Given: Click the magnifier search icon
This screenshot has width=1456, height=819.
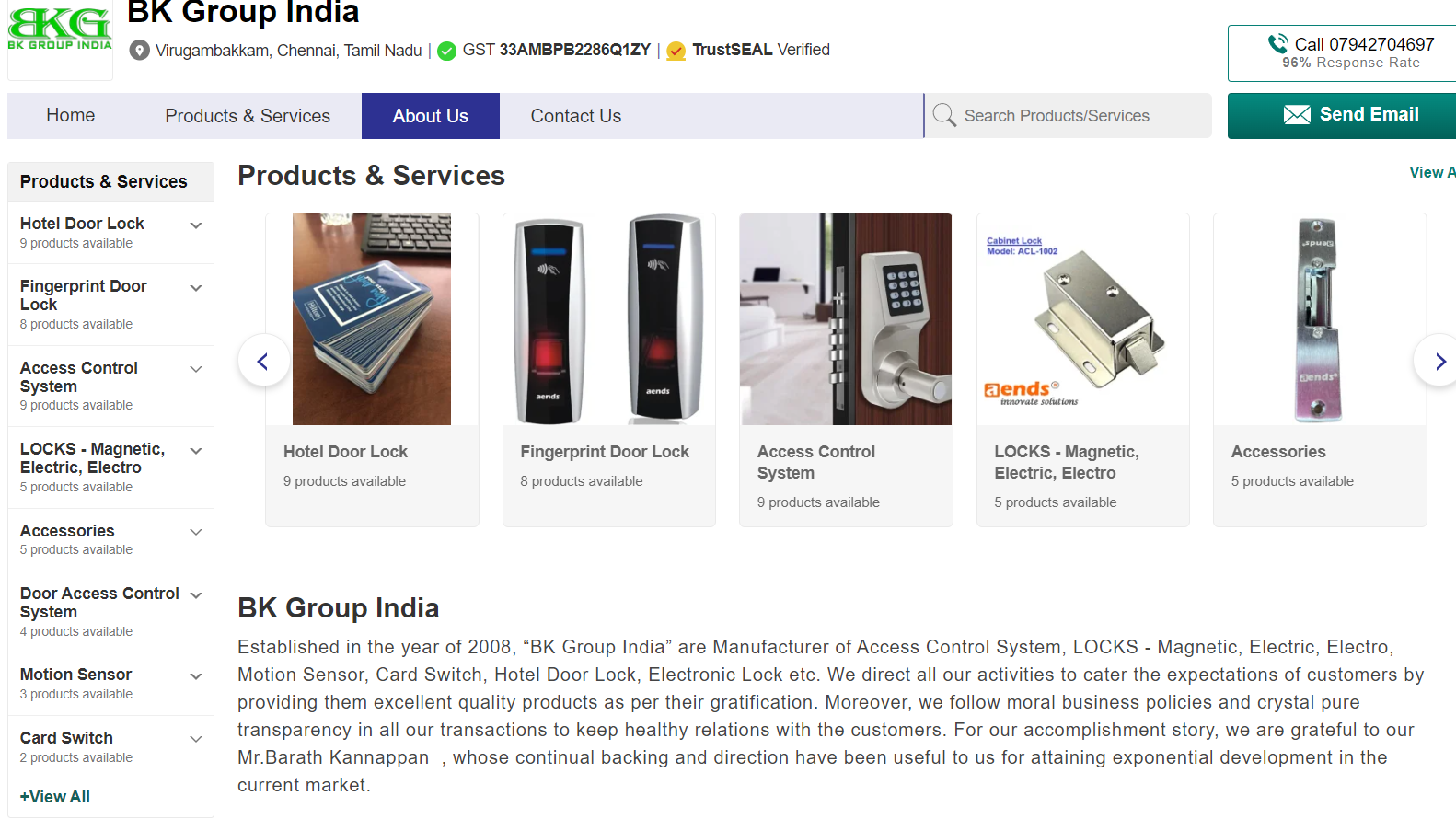Looking at the screenshot, I should [944, 115].
